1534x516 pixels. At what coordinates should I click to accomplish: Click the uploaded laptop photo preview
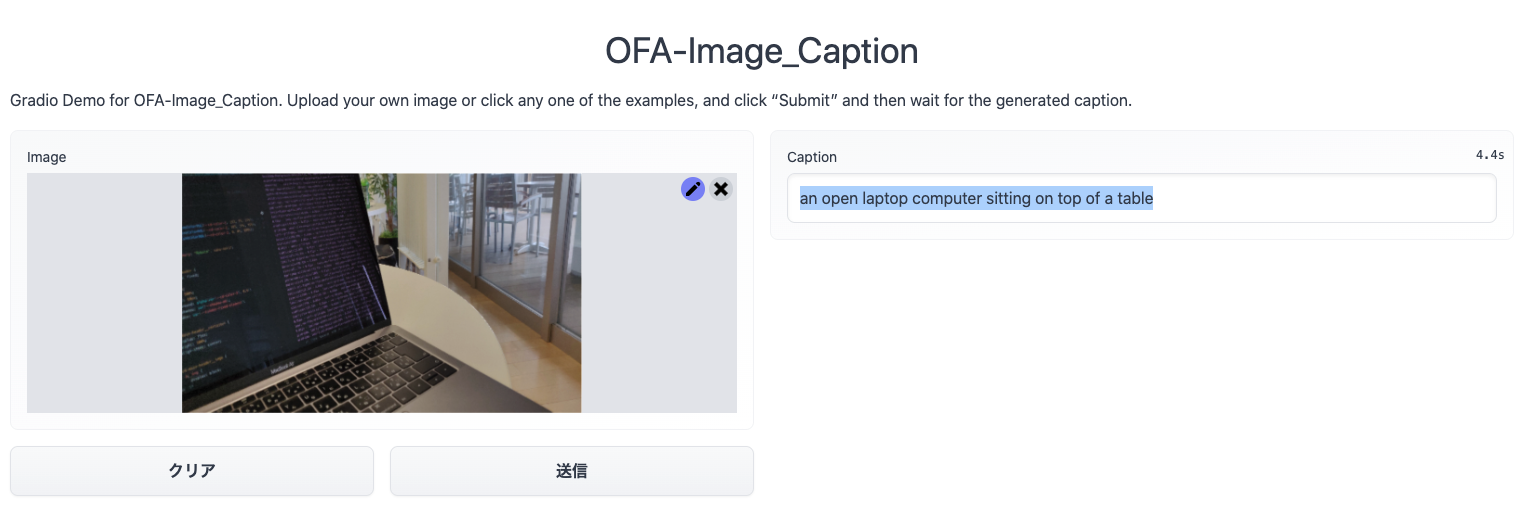click(x=381, y=292)
